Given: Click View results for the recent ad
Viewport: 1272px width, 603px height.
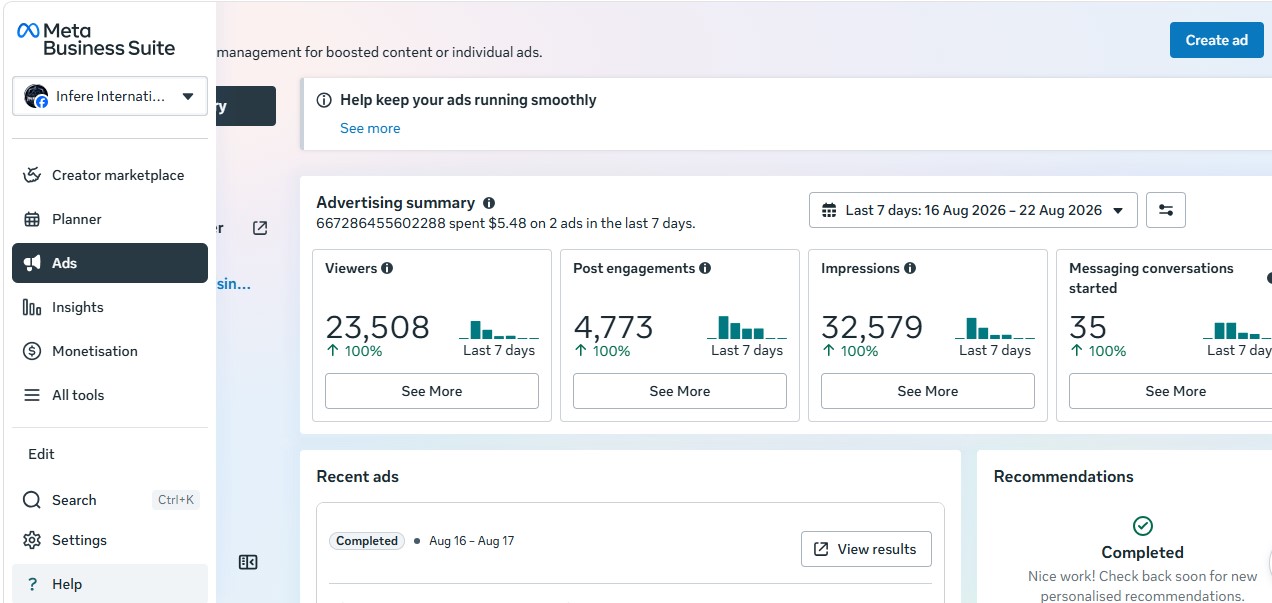Looking at the screenshot, I should (866, 549).
